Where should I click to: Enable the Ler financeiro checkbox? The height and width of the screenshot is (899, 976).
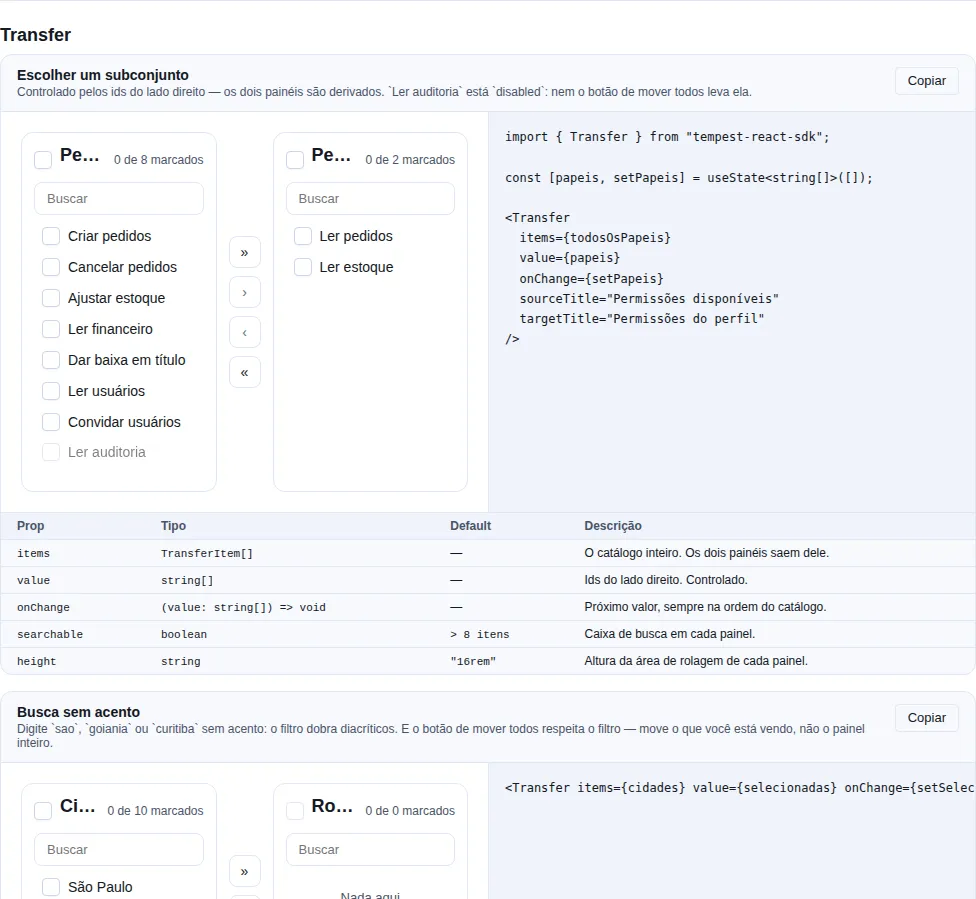[51, 329]
